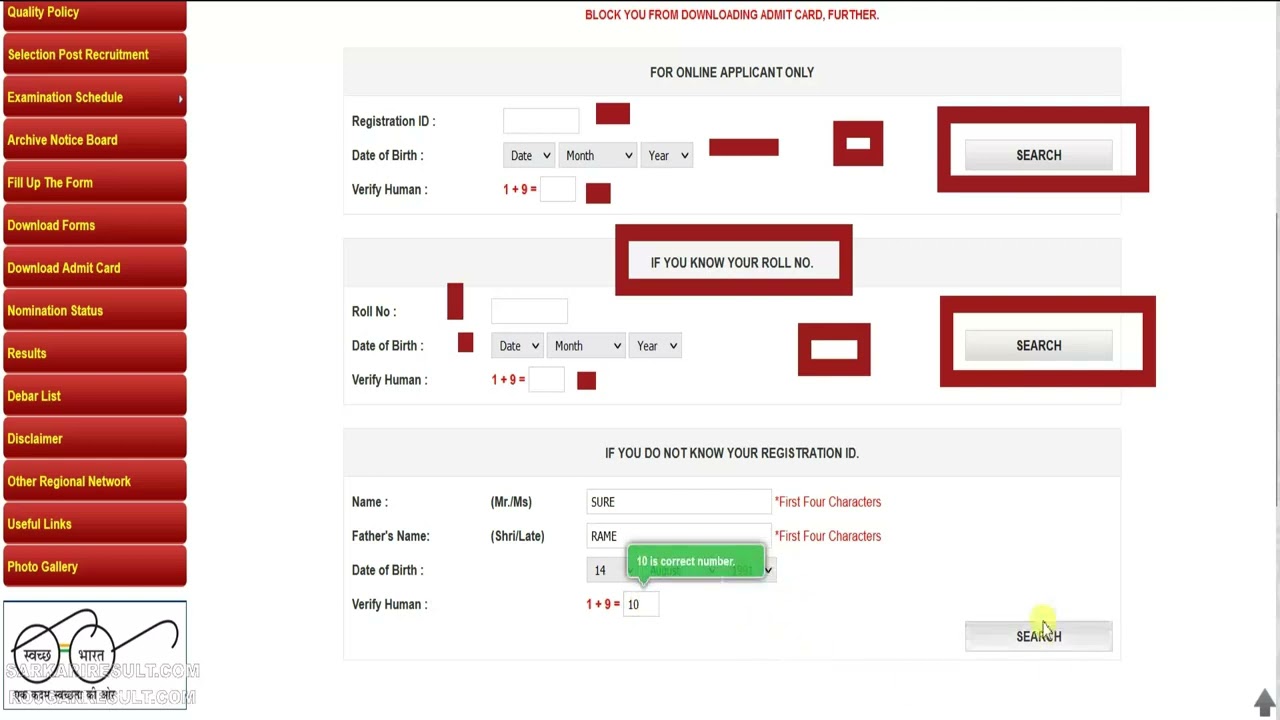Open Month dropdown in Roll No section
1280x720 pixels.
click(586, 346)
